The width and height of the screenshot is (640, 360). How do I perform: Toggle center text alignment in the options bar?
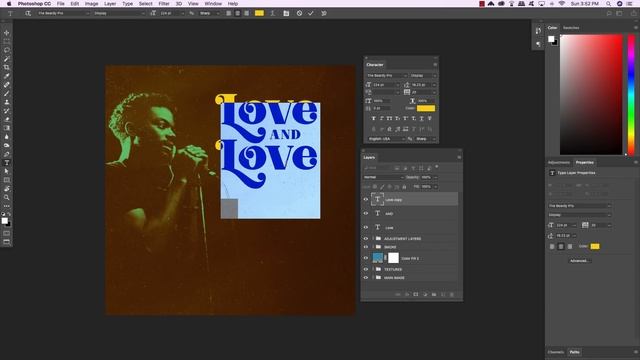coord(238,13)
